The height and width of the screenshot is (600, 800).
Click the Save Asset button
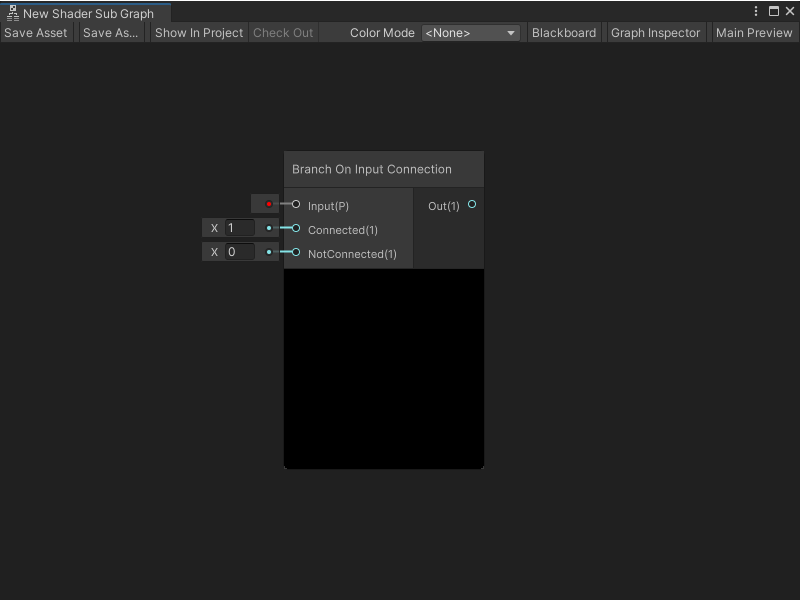tap(36, 32)
